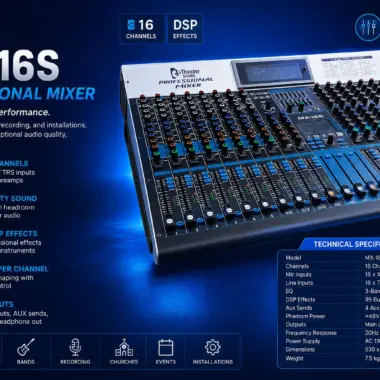Screen dimensions: 380x380
Task: Click the Mic Inputs row label
Action: coord(298,274)
